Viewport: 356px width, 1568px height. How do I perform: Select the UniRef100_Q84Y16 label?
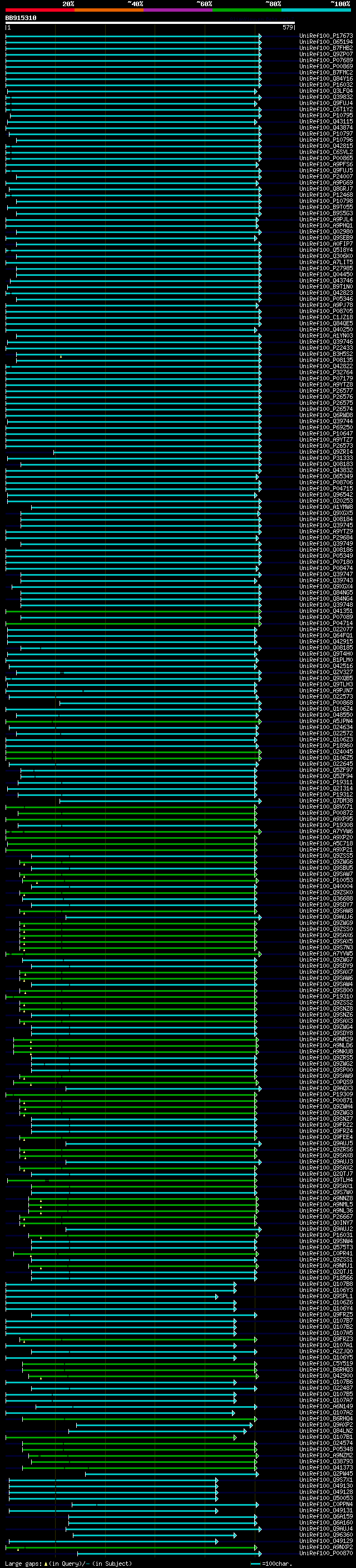pos(326,78)
